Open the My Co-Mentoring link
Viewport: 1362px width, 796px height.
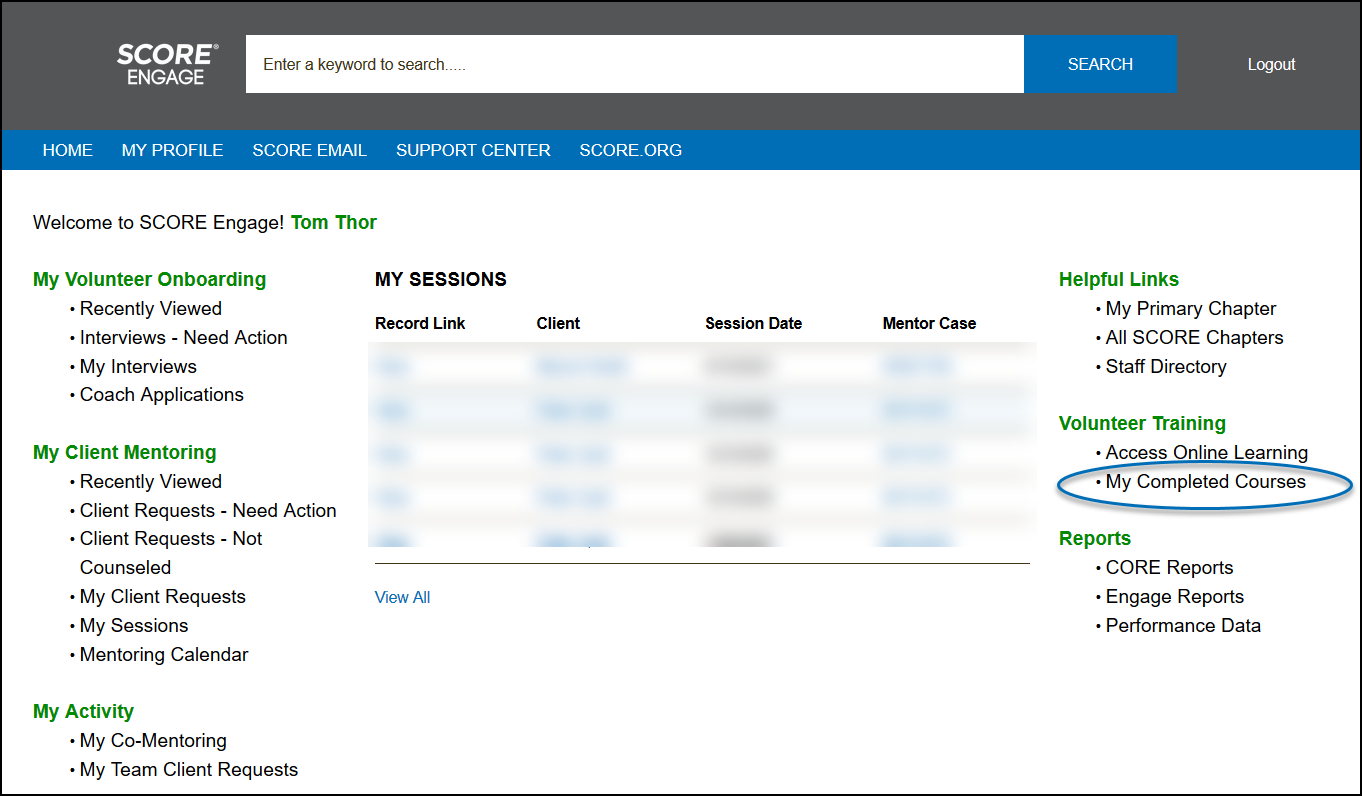tap(153, 741)
